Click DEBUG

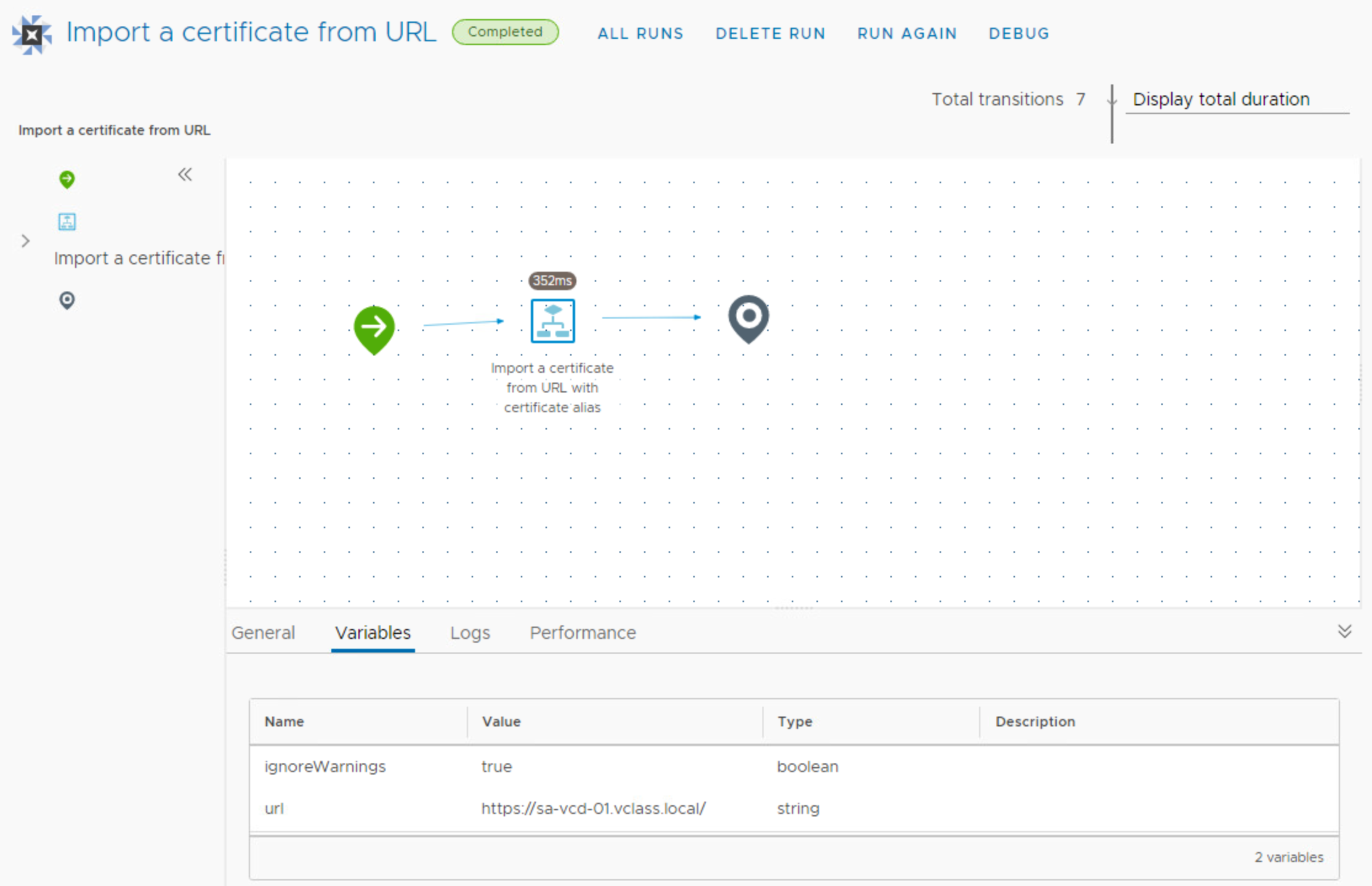tap(1019, 33)
